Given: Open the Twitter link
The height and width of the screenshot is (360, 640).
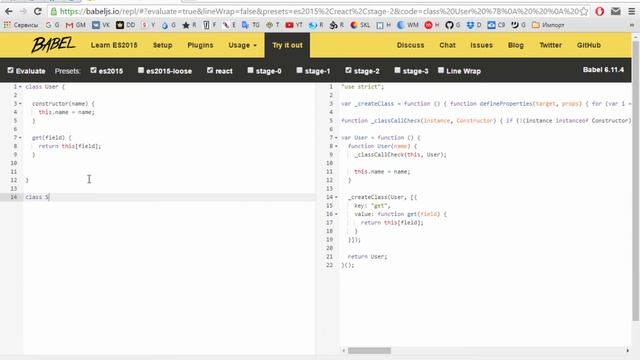Looking at the screenshot, I should click(x=551, y=45).
